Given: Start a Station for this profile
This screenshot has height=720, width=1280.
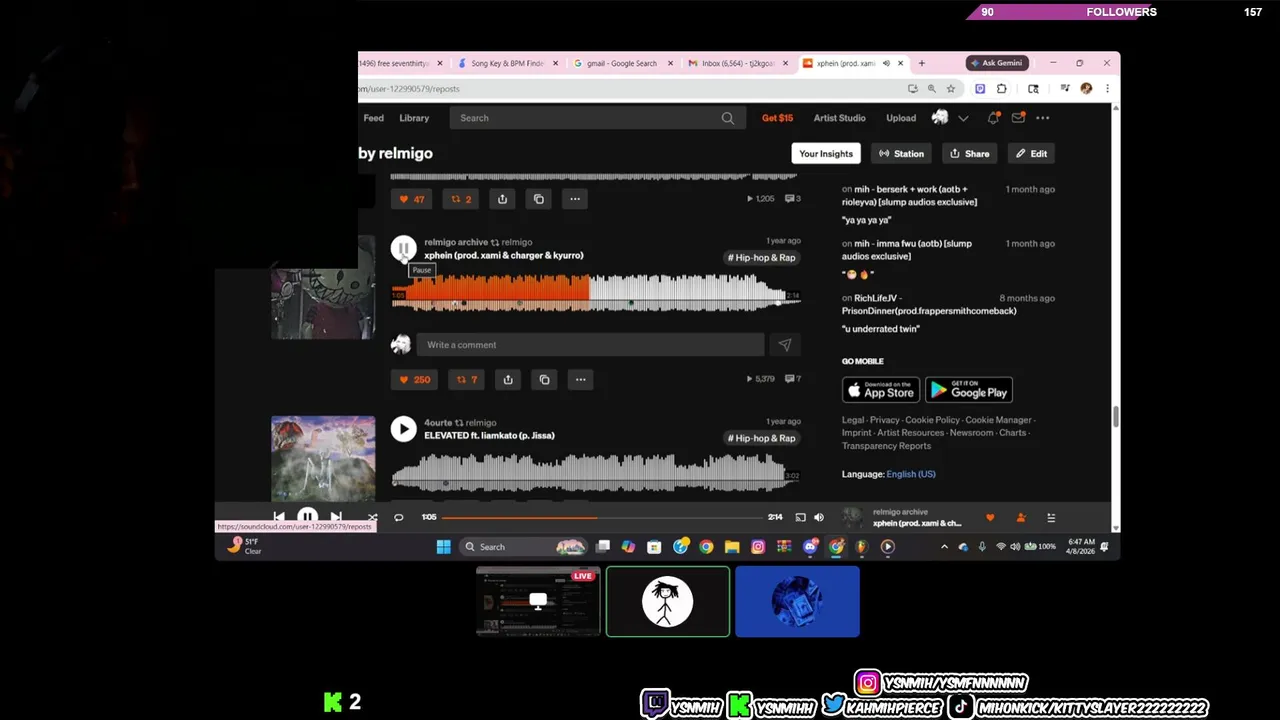Looking at the screenshot, I should click(x=901, y=154).
